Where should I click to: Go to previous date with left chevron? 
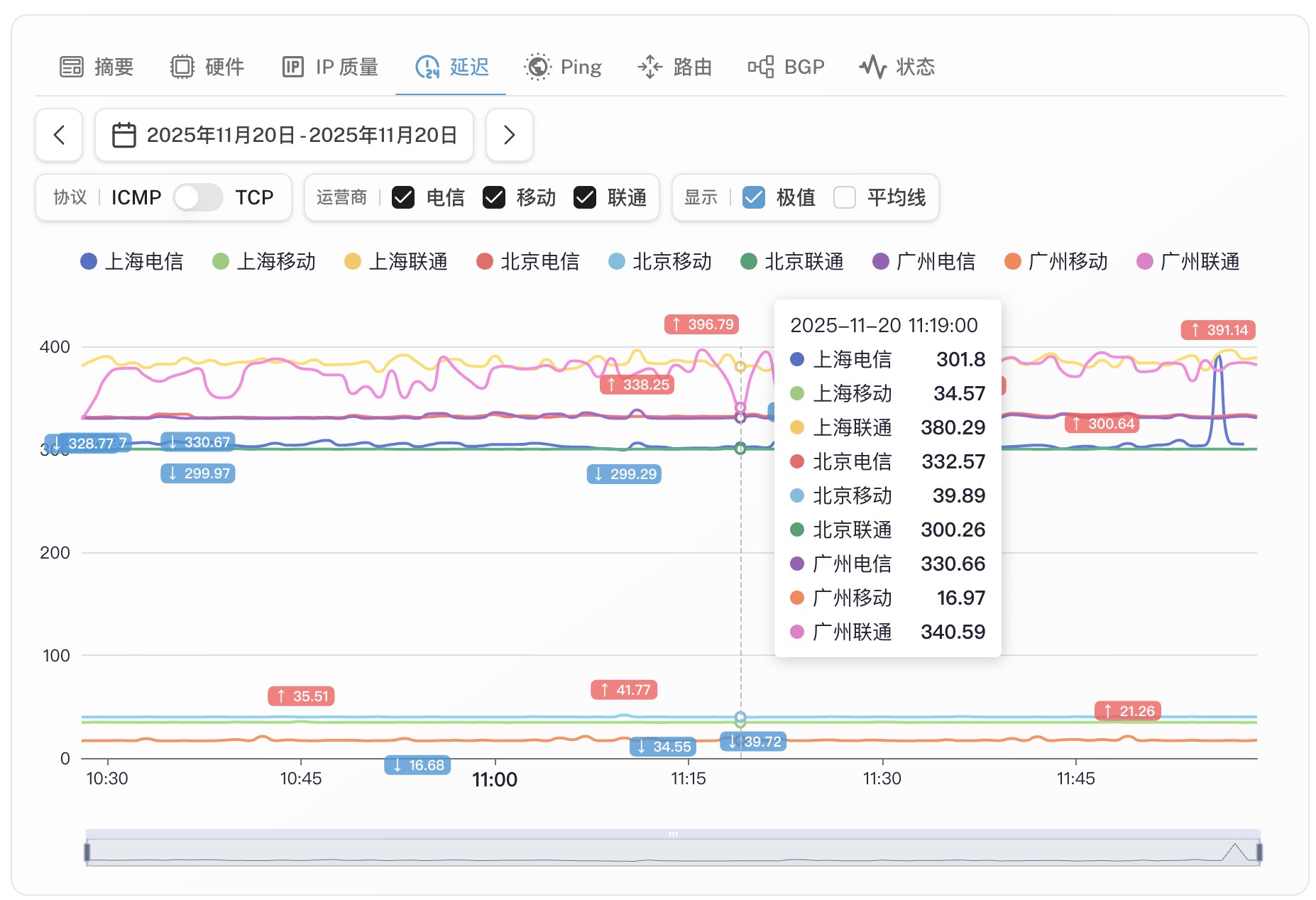coord(59,135)
